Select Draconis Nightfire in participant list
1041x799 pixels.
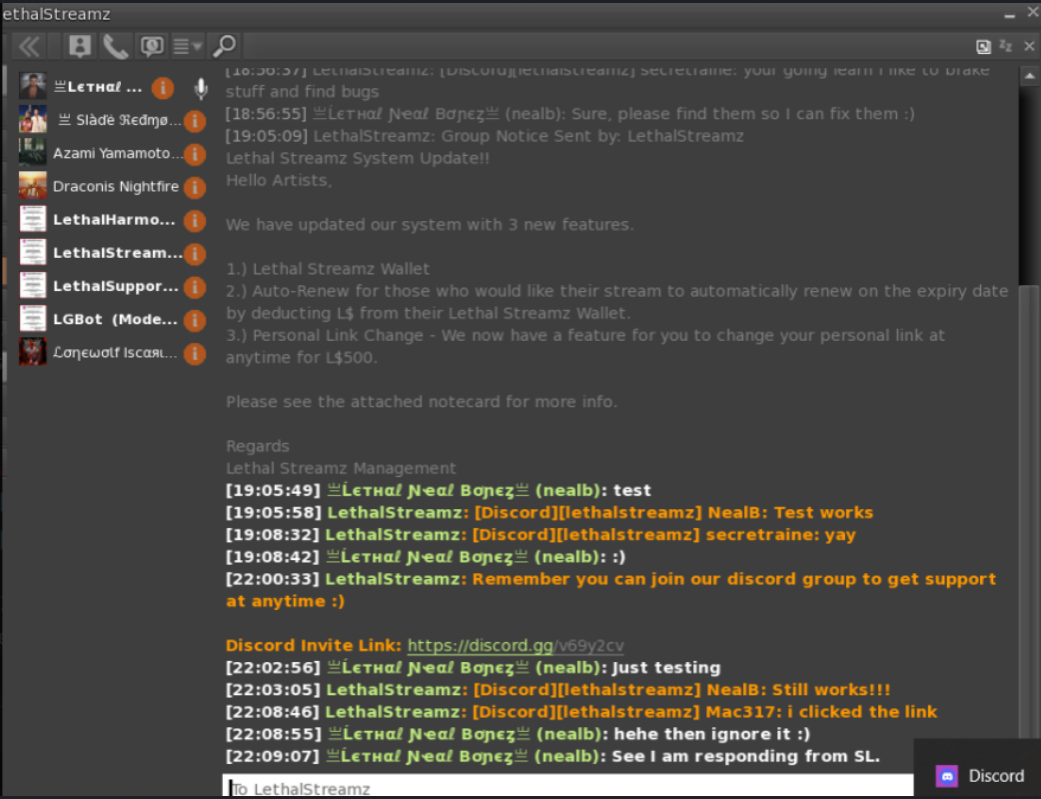(x=116, y=187)
